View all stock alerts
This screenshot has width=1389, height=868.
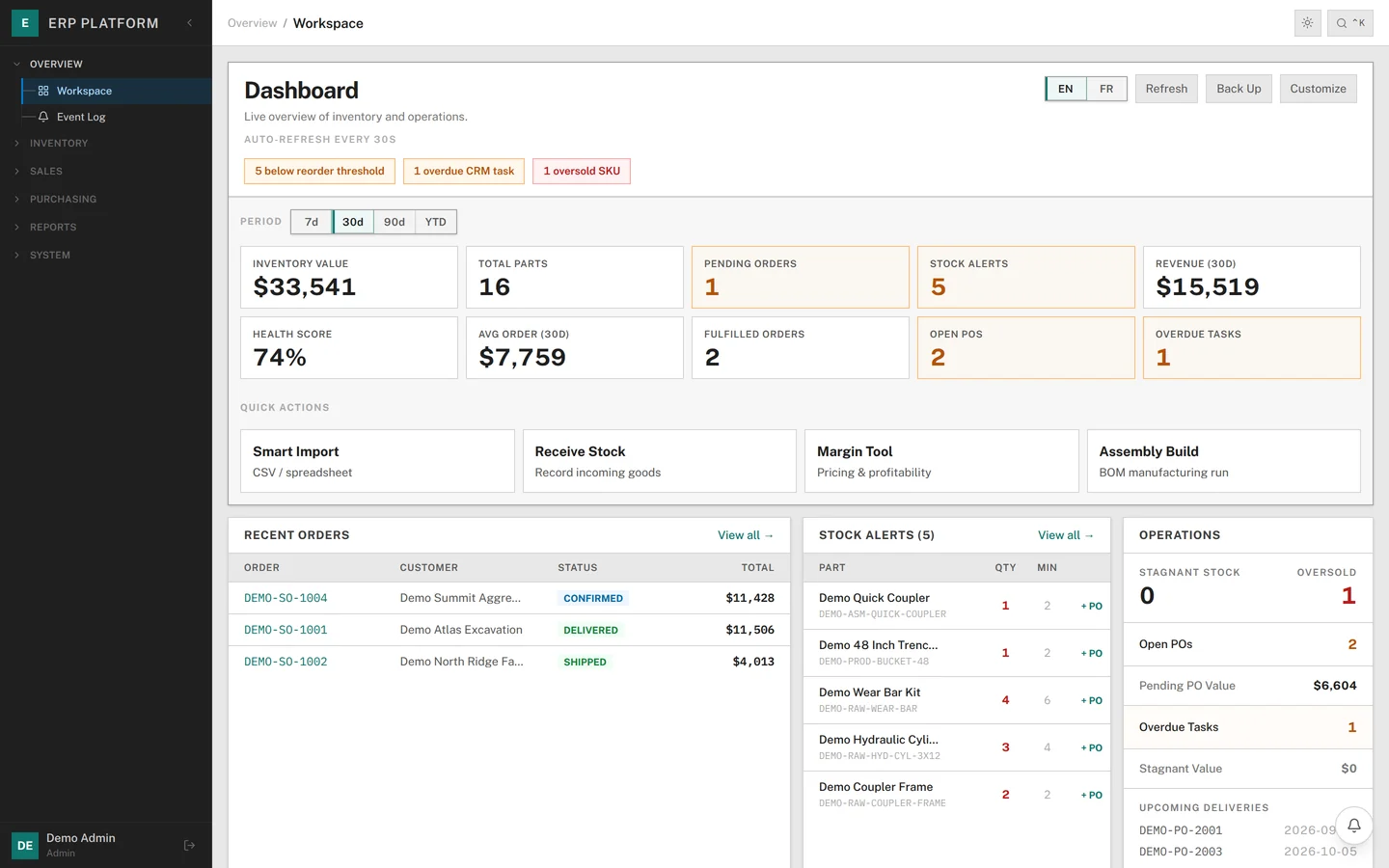pyautogui.click(x=1066, y=535)
